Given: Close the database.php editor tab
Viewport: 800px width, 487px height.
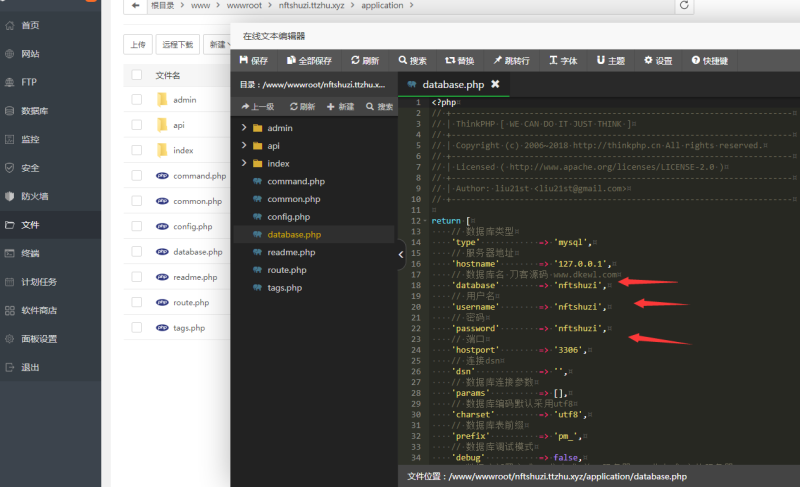Looking at the screenshot, I should (x=495, y=84).
